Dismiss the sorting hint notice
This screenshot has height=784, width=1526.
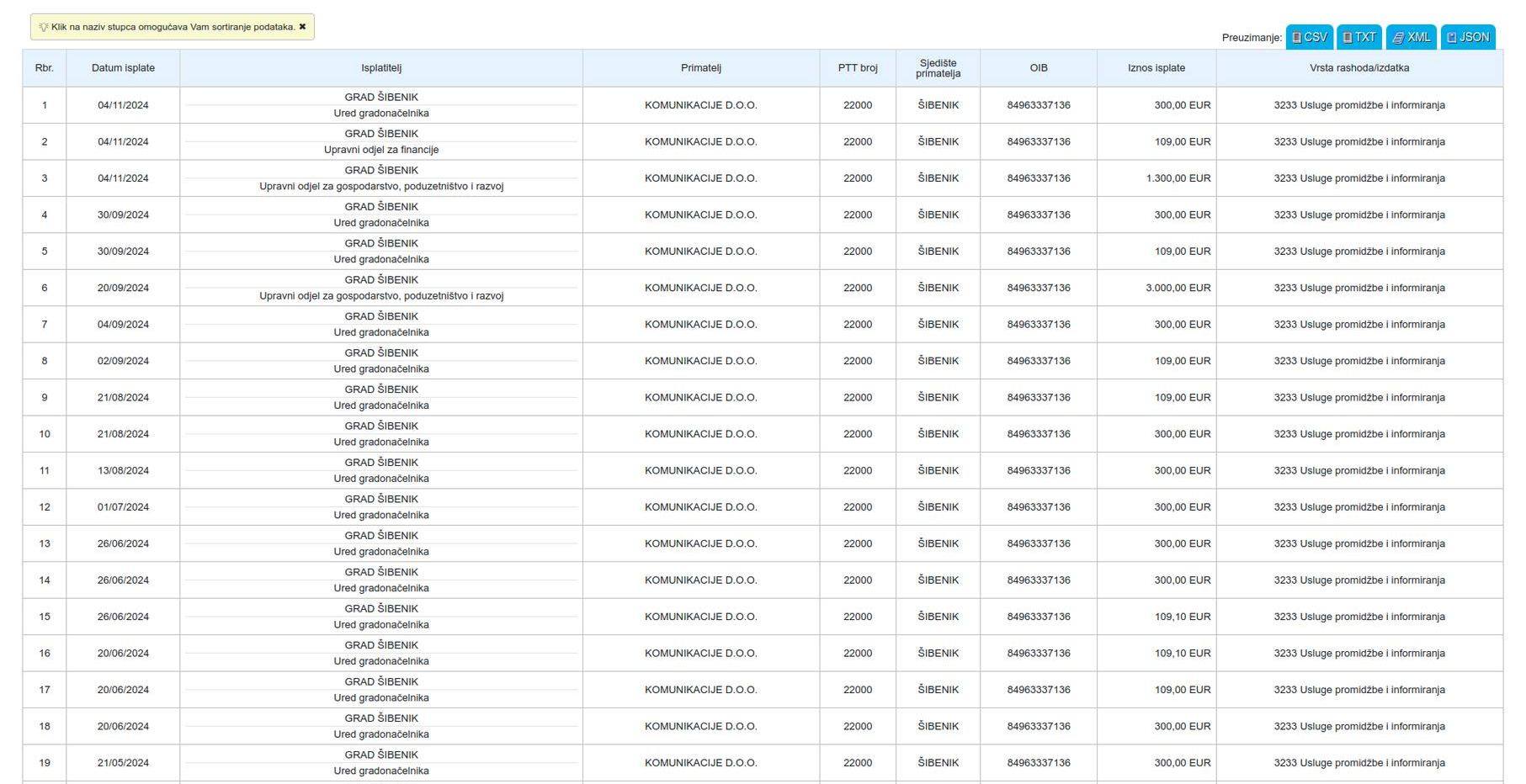[x=302, y=27]
